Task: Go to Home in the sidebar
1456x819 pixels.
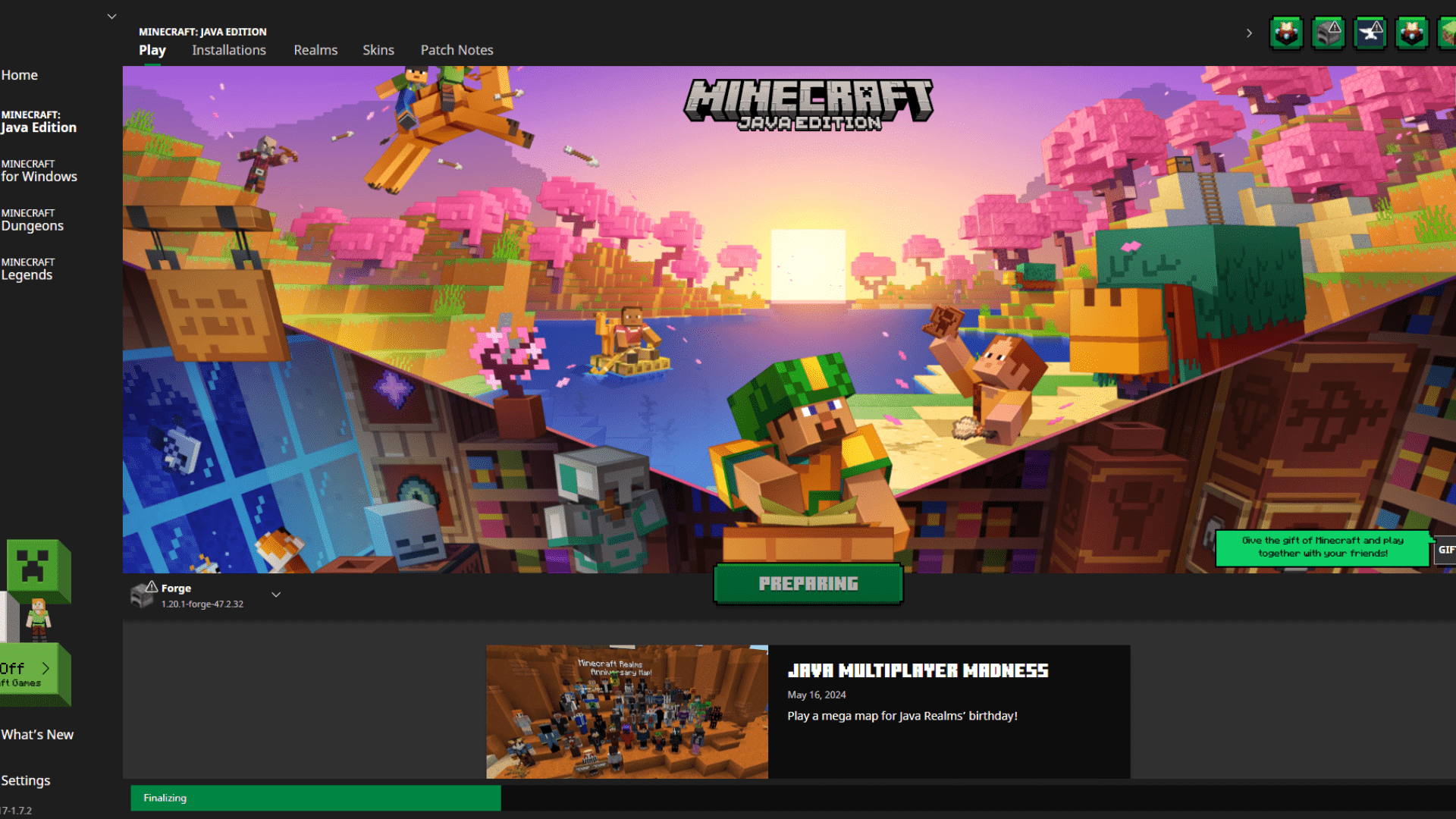Action: pos(20,75)
